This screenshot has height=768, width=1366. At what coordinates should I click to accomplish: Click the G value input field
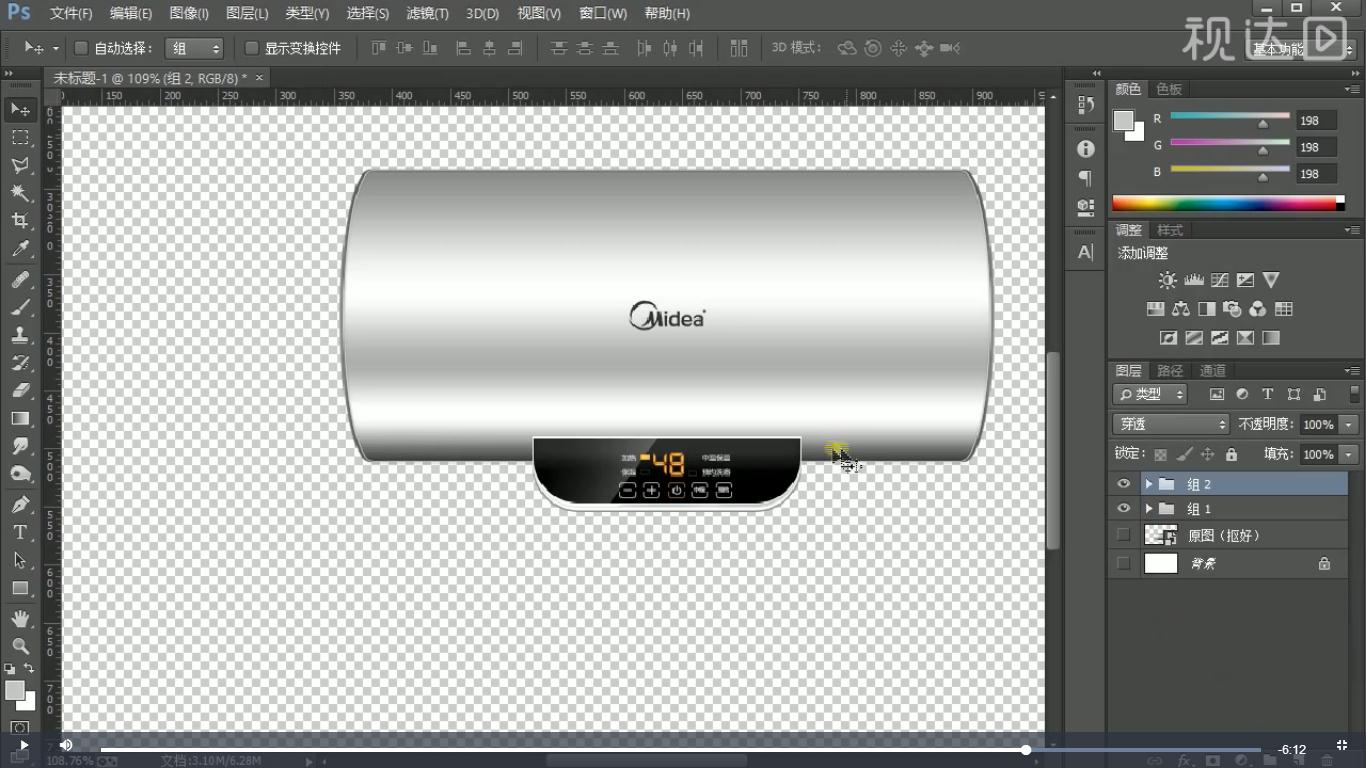pos(1316,147)
